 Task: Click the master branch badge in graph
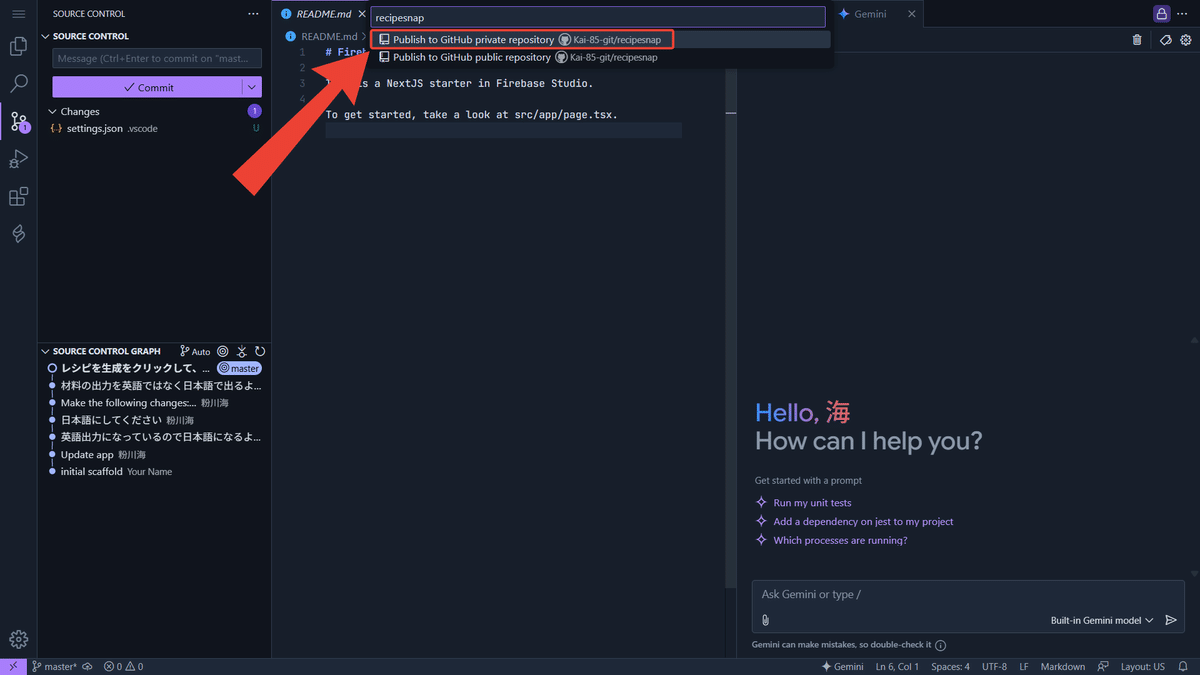click(239, 369)
